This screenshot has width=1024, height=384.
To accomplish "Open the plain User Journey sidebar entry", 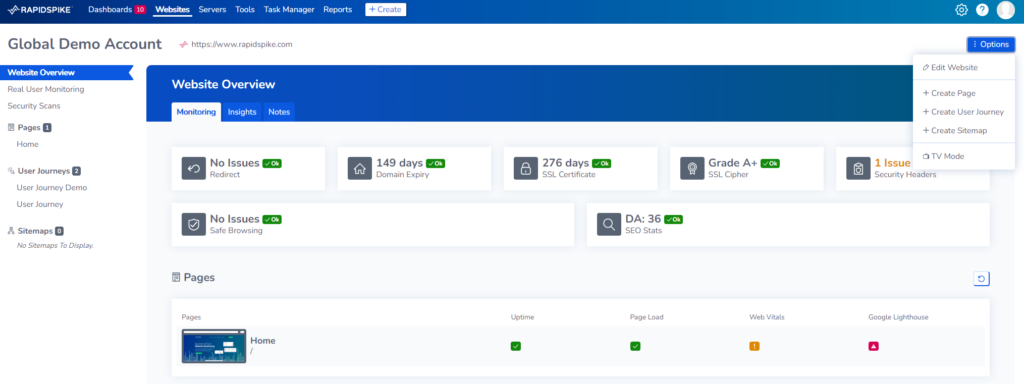I will coord(40,204).
